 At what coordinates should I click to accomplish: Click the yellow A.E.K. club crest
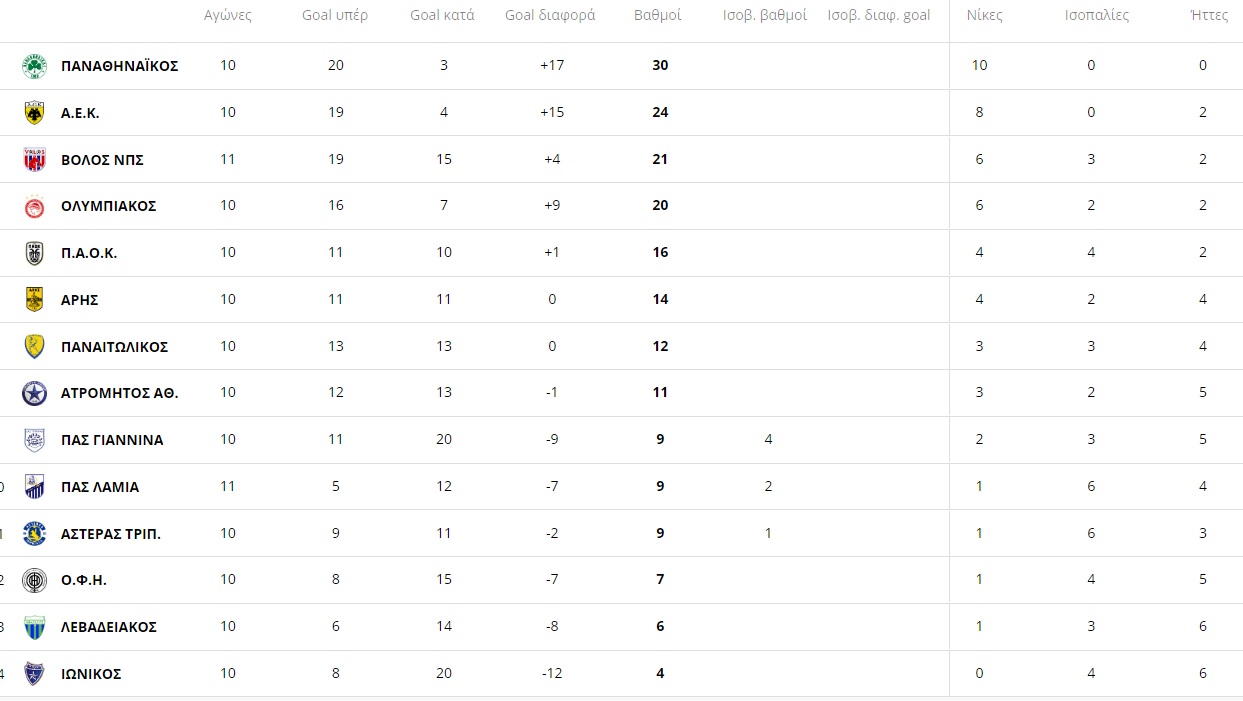tap(35, 113)
